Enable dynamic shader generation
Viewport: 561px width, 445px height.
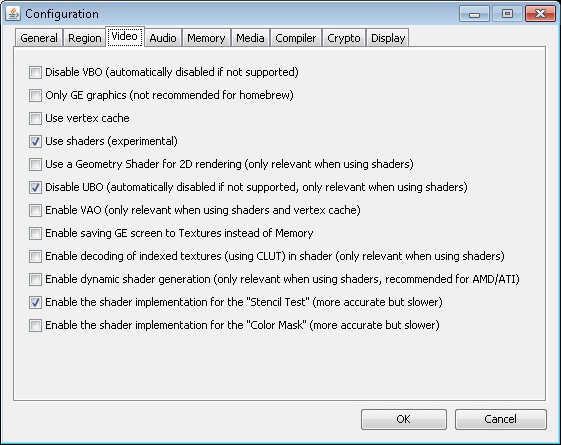(35, 279)
